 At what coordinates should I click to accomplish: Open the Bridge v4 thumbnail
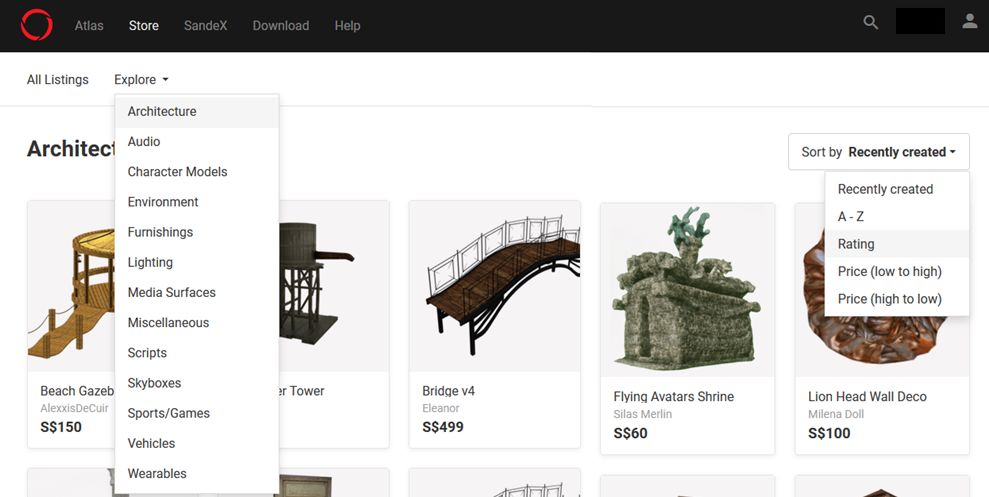point(494,285)
